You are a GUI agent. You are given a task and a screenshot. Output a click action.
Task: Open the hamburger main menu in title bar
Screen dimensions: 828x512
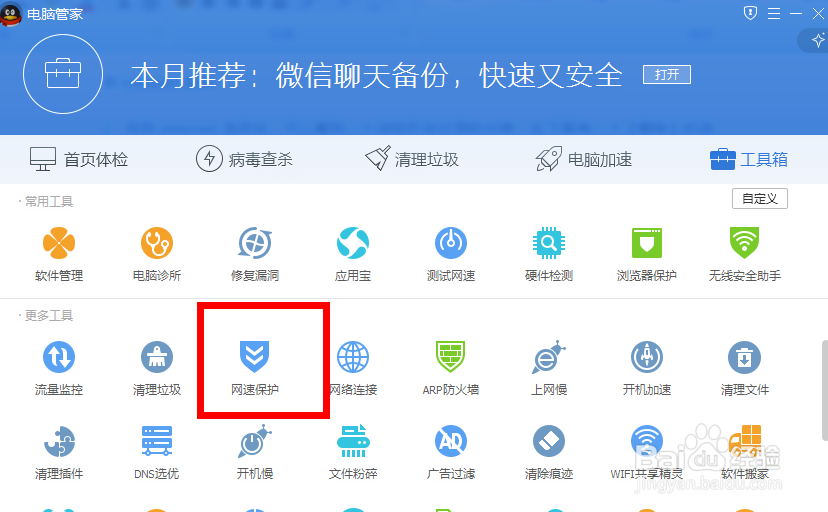click(774, 13)
